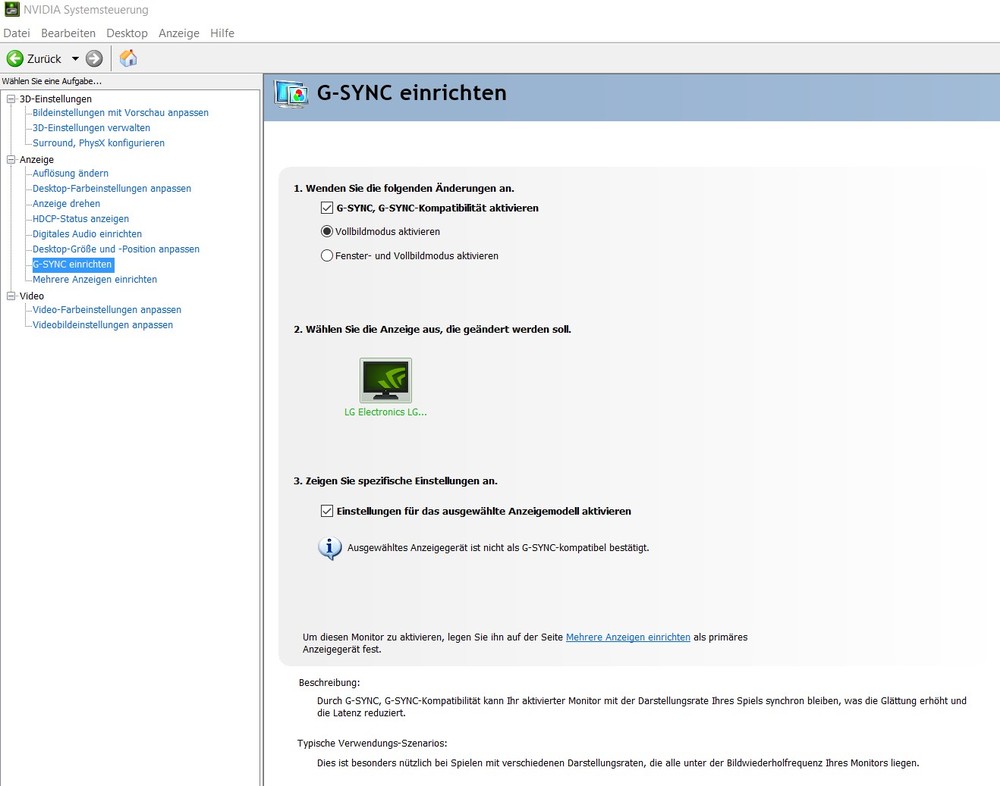This screenshot has height=786, width=1000.
Task: Select Fenster- und Vollbildmodus aktivieren radio
Action: (x=327, y=256)
